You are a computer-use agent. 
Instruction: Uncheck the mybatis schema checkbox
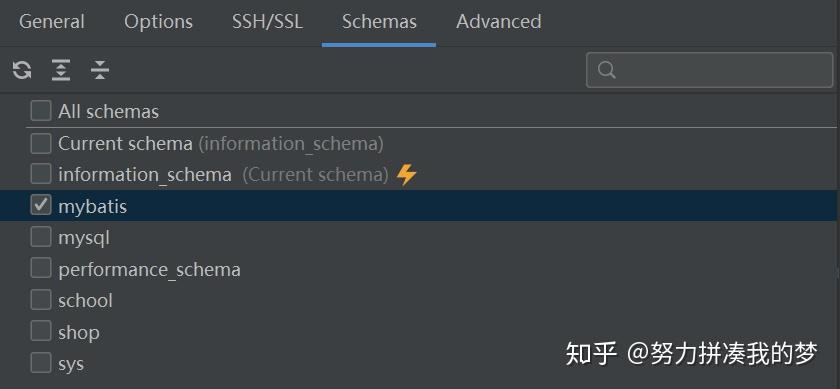[x=41, y=205]
